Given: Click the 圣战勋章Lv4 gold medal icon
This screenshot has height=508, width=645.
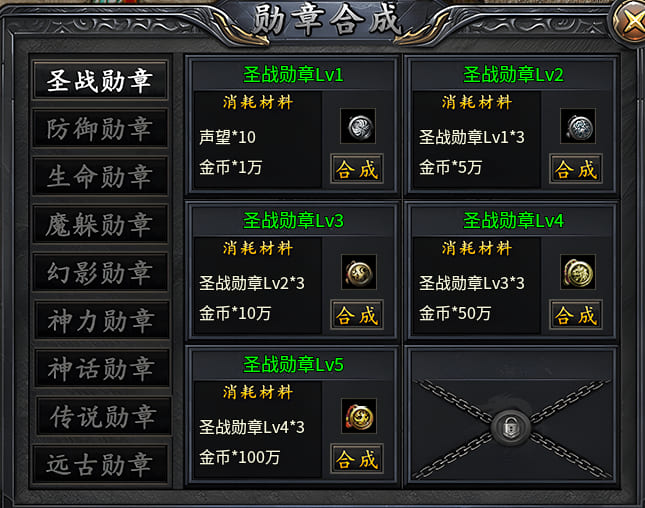Looking at the screenshot, I should pos(578,272).
